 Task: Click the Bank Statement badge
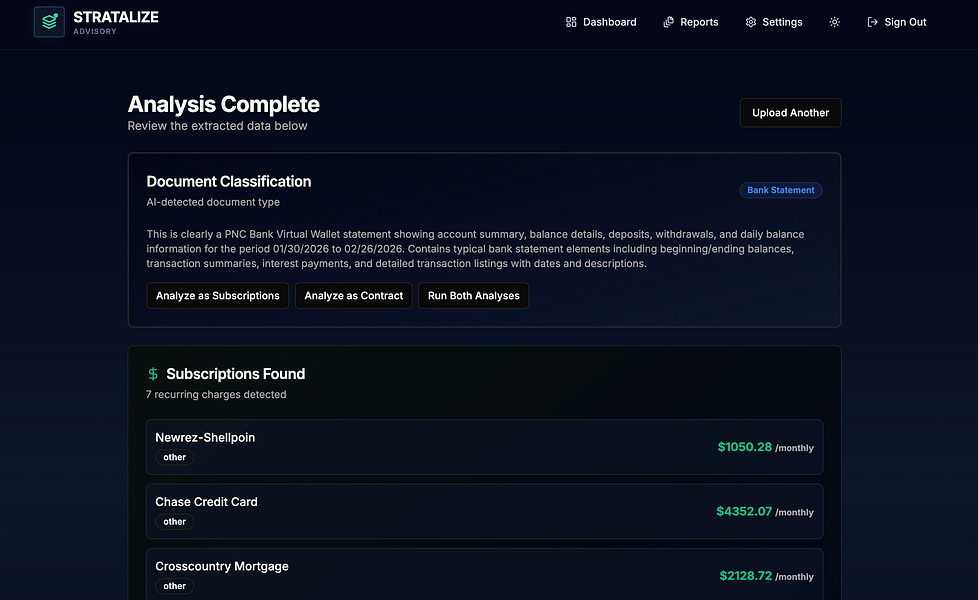click(780, 190)
